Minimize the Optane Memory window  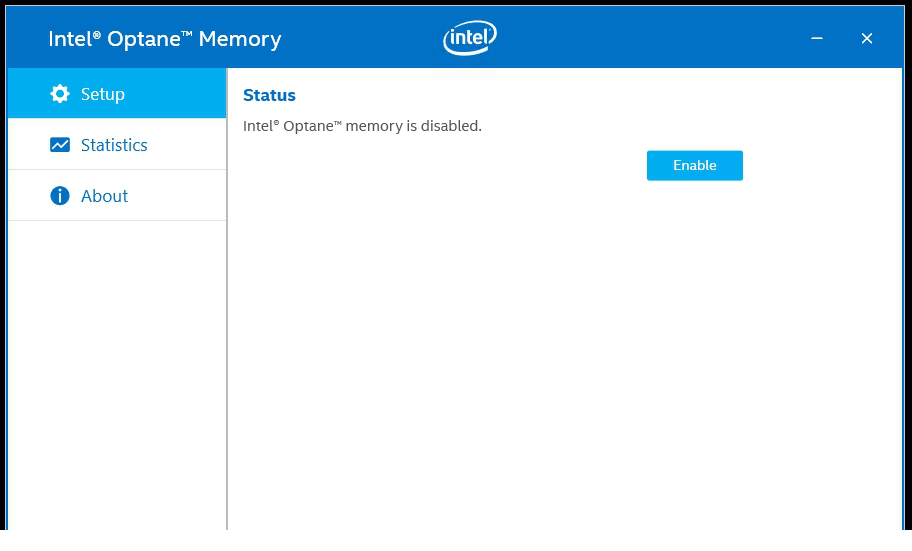tap(817, 39)
